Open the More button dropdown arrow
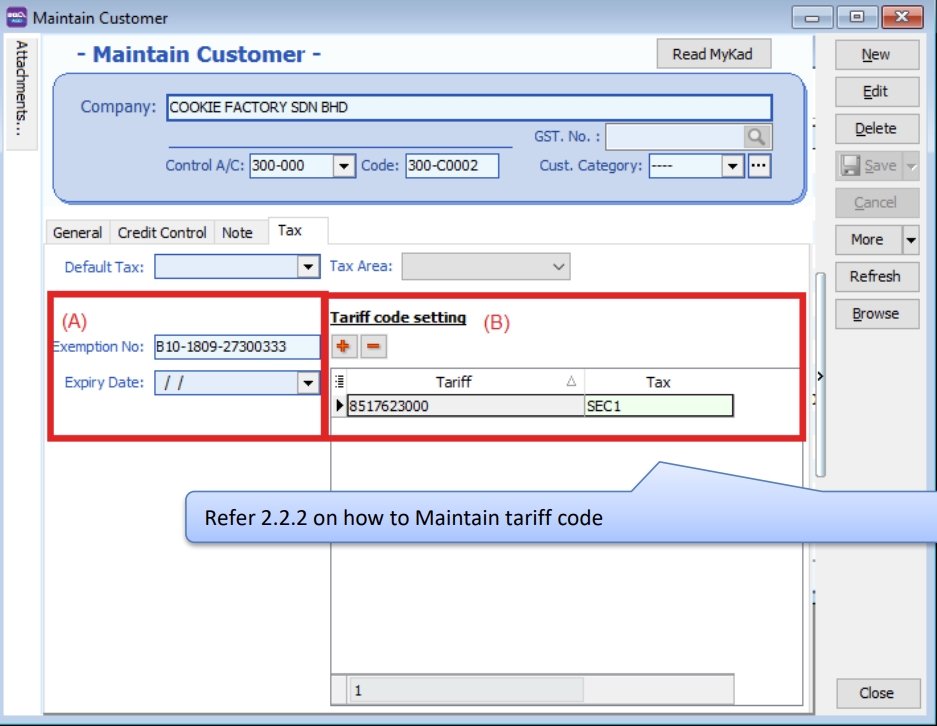Screen dimensions: 937x726 [x=910, y=239]
